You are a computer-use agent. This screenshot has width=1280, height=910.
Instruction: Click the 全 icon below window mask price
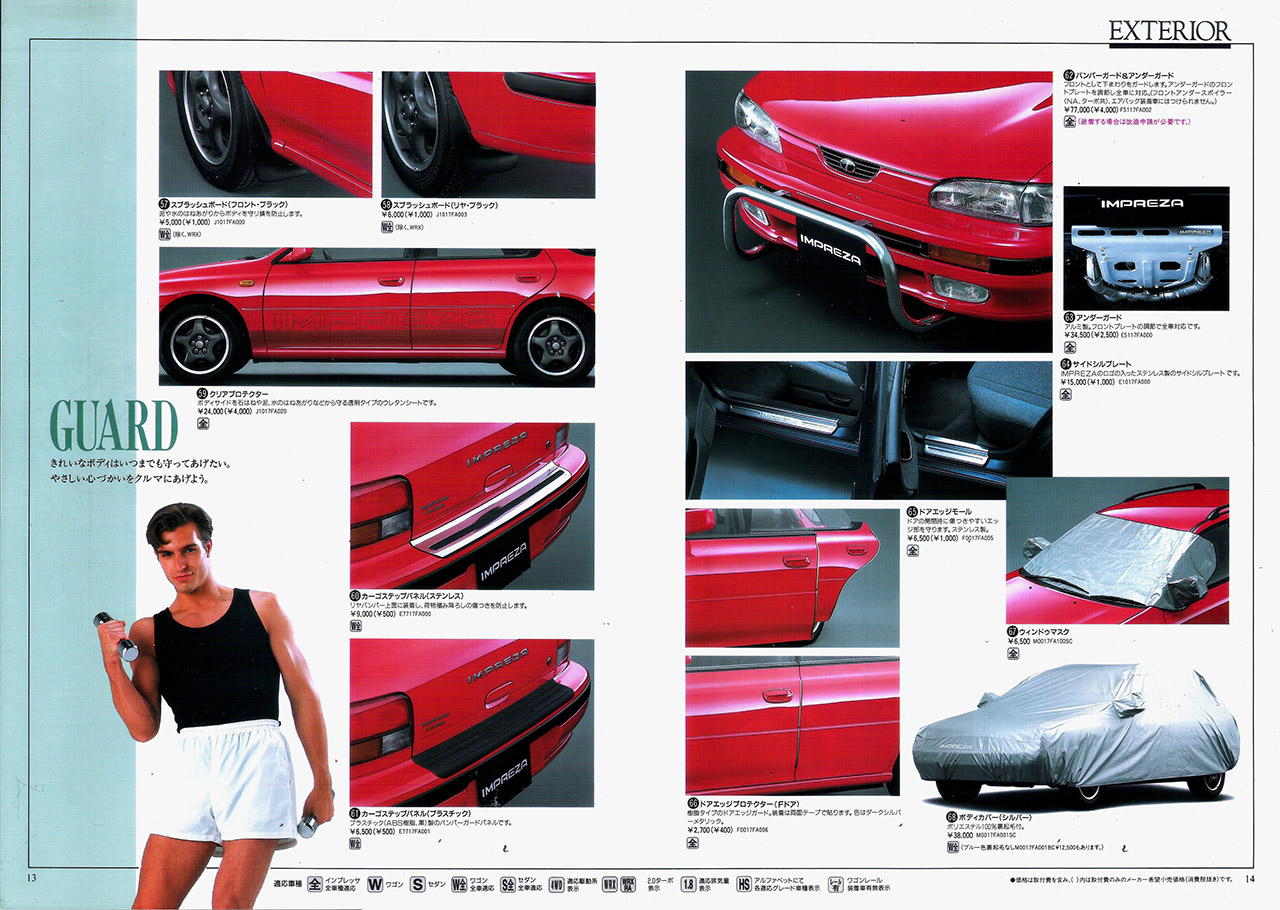[1012, 654]
